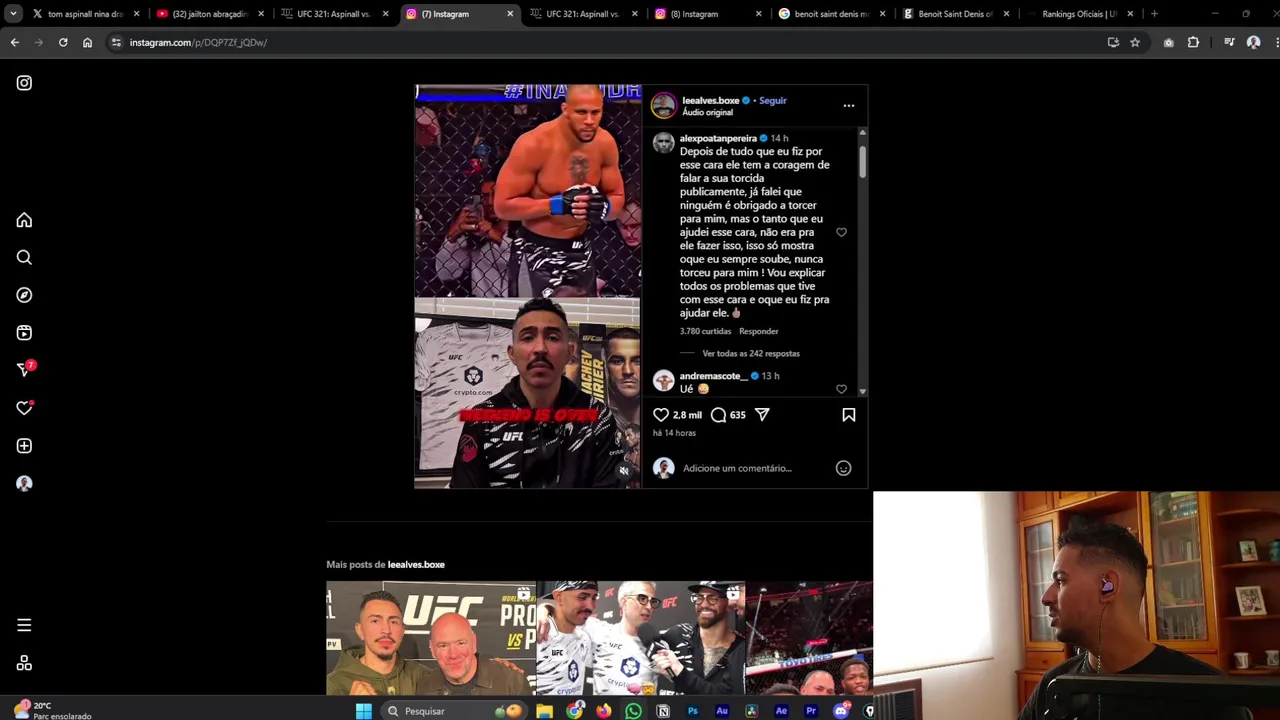Image resolution: width=1280 pixels, height=720 pixels.
Task: Open the weather widget showing 20°C
Action: tap(52, 710)
